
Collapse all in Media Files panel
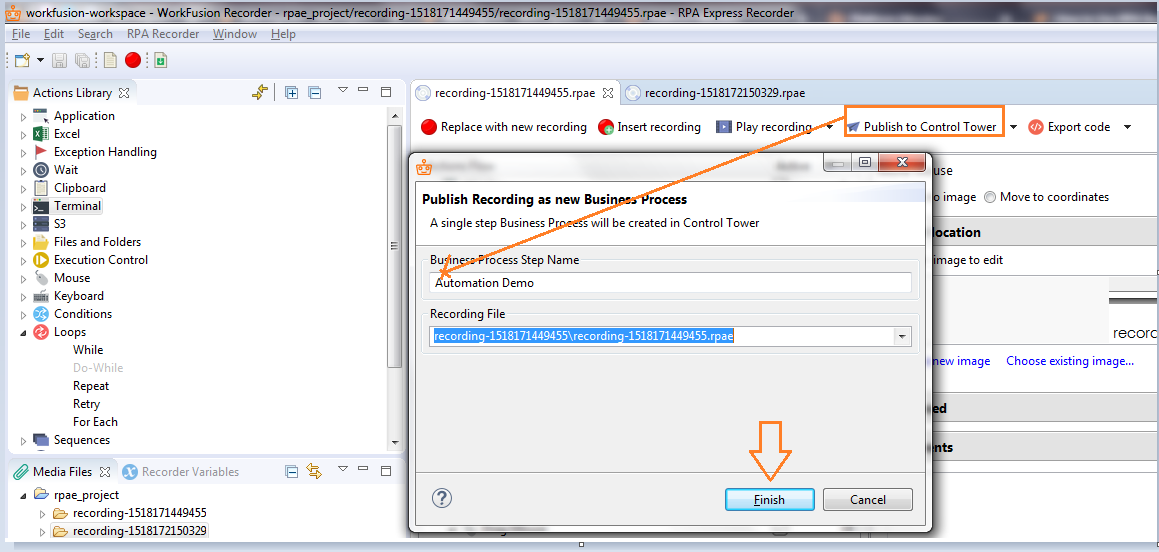point(292,471)
